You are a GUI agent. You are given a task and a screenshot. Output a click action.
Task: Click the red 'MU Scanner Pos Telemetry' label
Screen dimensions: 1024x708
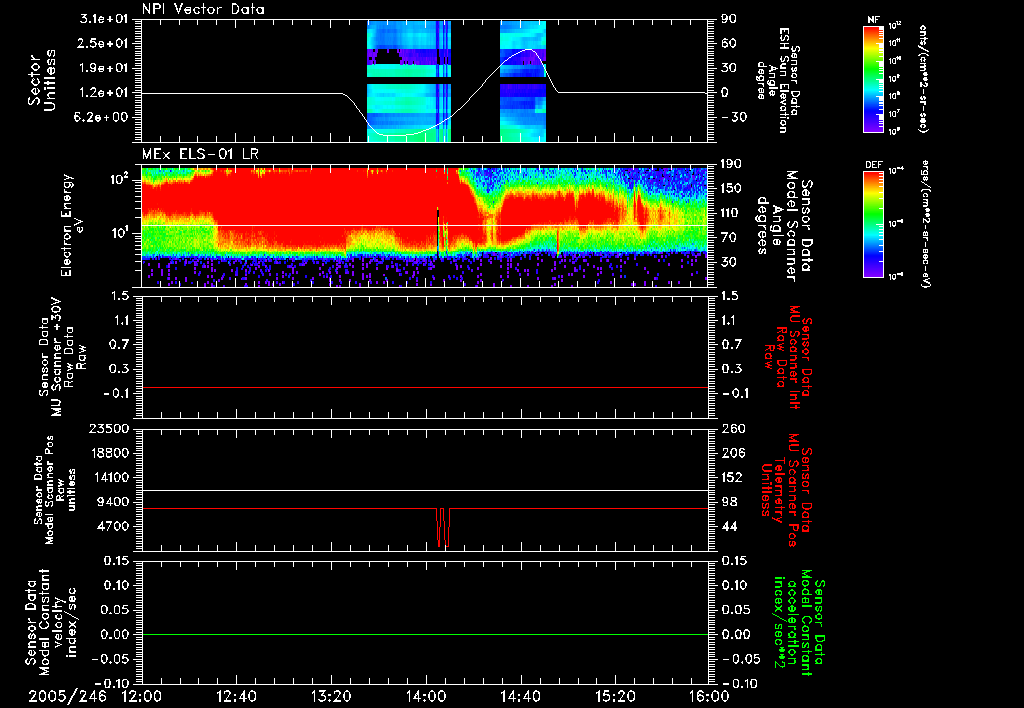point(786,490)
